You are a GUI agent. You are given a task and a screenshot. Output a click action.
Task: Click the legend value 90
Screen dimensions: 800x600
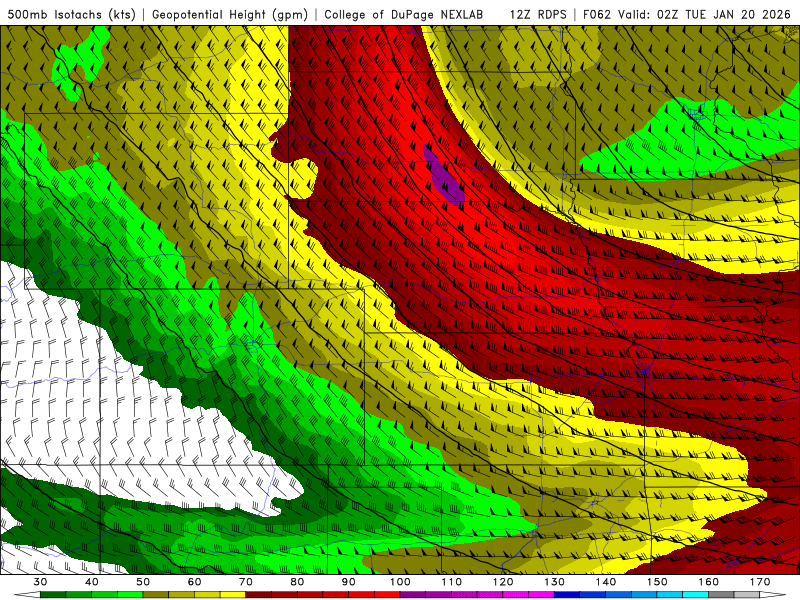349,582
